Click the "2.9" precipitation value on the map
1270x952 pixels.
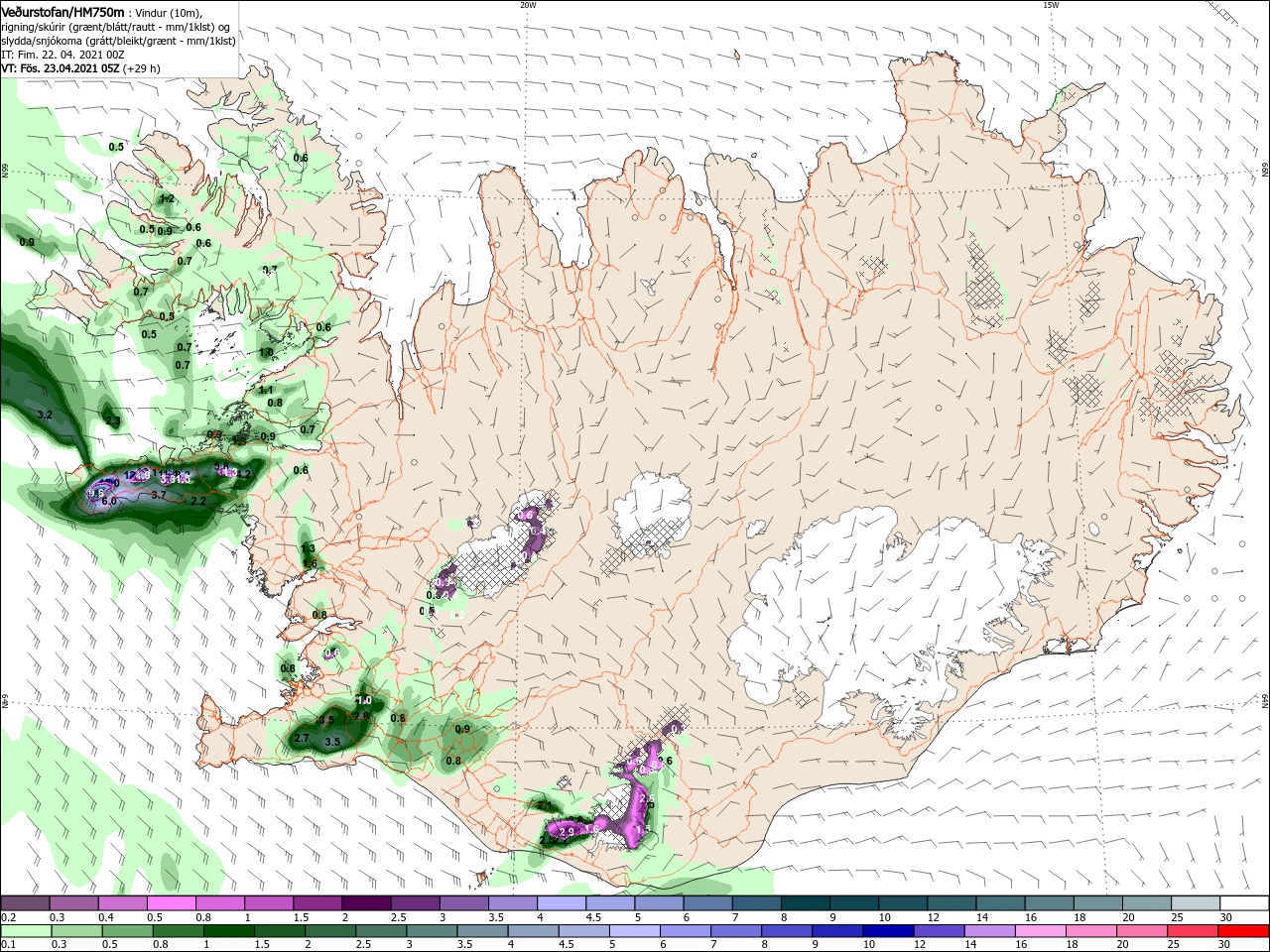coord(568,831)
